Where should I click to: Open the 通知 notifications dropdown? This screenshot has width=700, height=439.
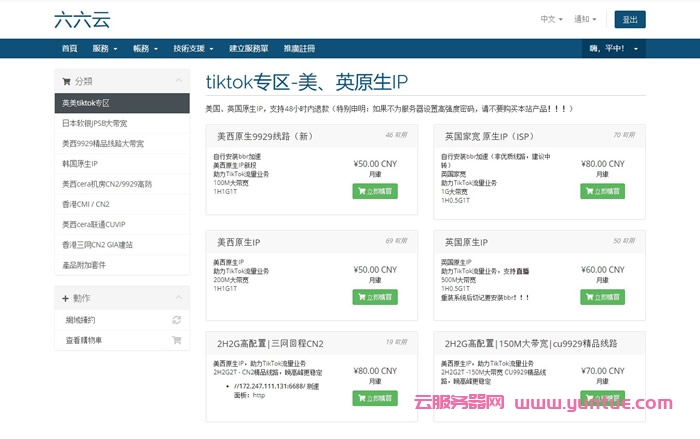pyautogui.click(x=587, y=19)
